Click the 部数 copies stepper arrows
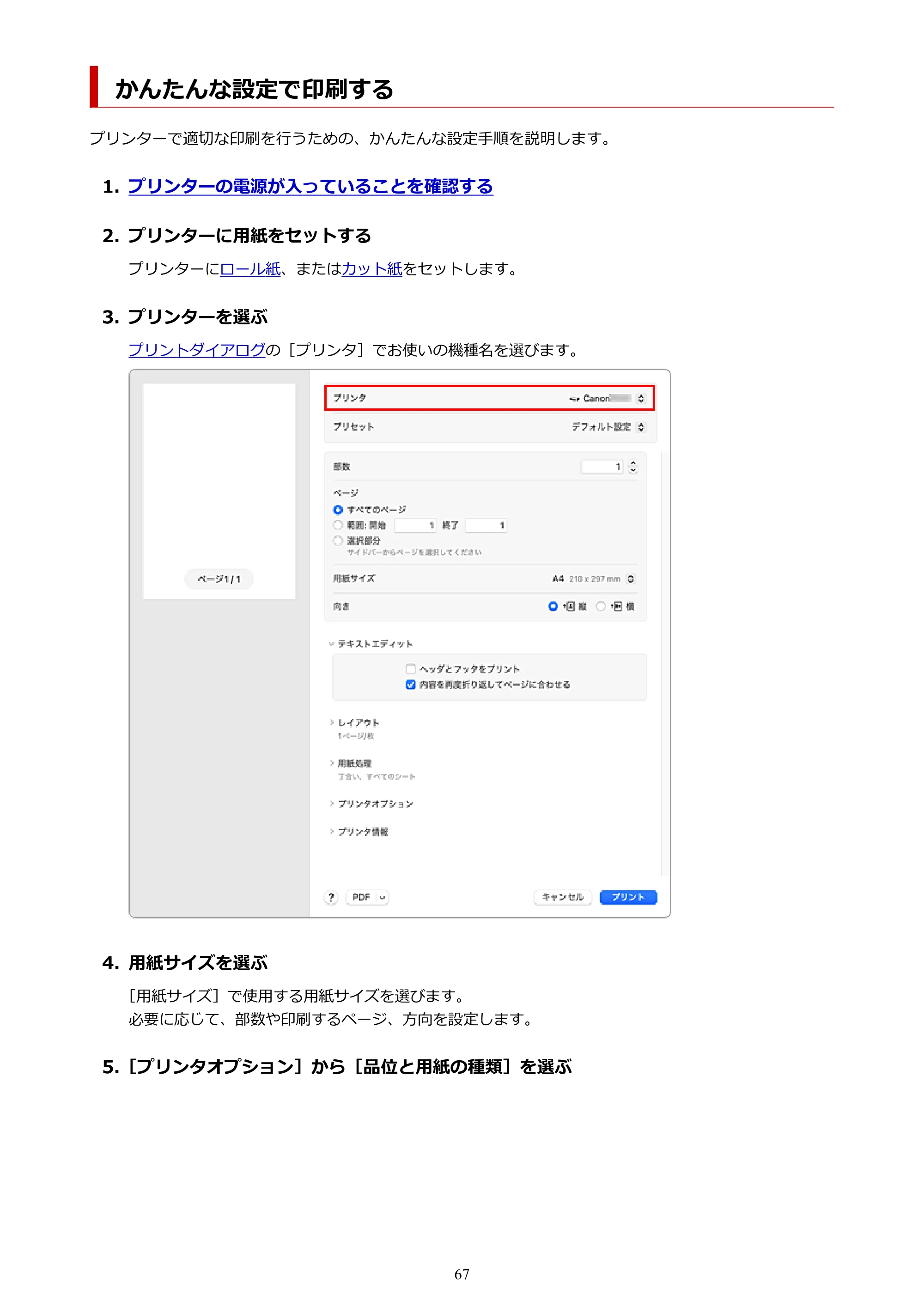Screen dimensions: 924x1307 click(632, 467)
